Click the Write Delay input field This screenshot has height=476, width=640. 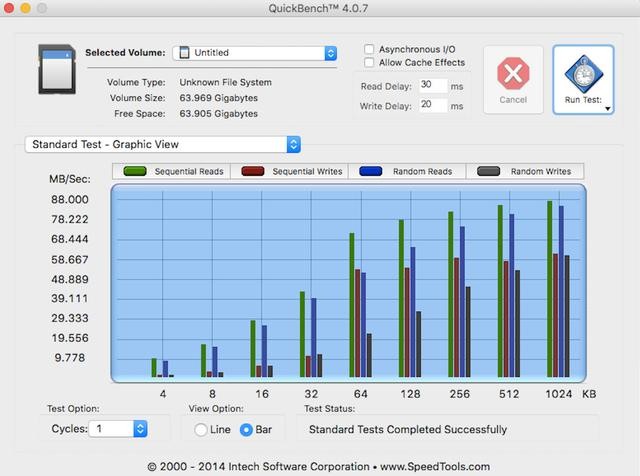[x=433, y=105]
